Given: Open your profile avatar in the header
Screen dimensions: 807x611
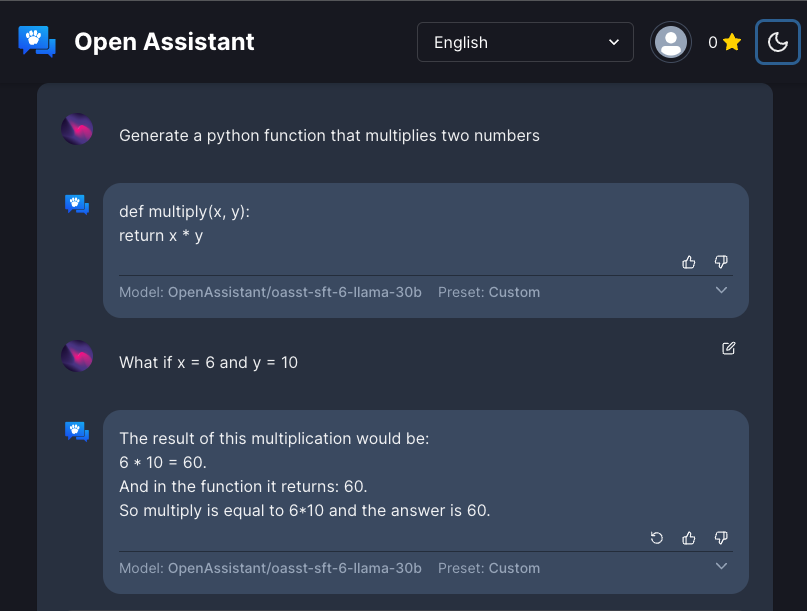Looking at the screenshot, I should 670,41.
